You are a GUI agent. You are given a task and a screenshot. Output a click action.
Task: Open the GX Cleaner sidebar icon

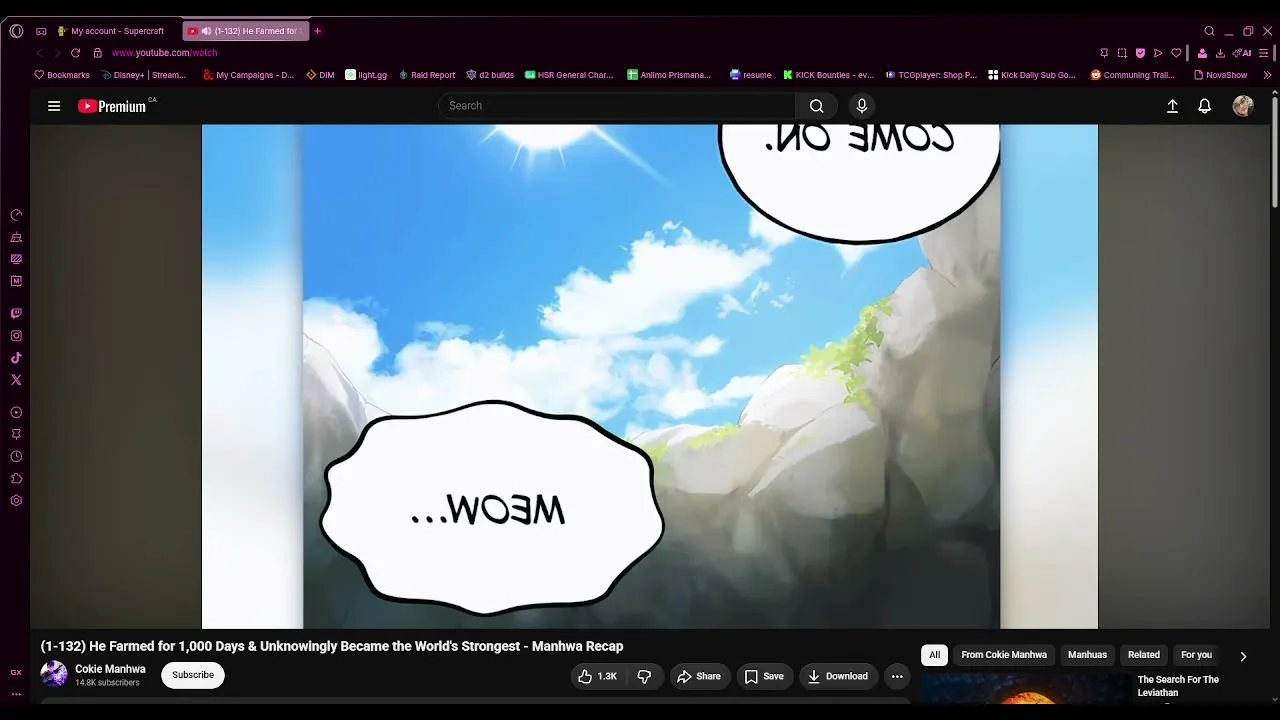click(x=16, y=237)
